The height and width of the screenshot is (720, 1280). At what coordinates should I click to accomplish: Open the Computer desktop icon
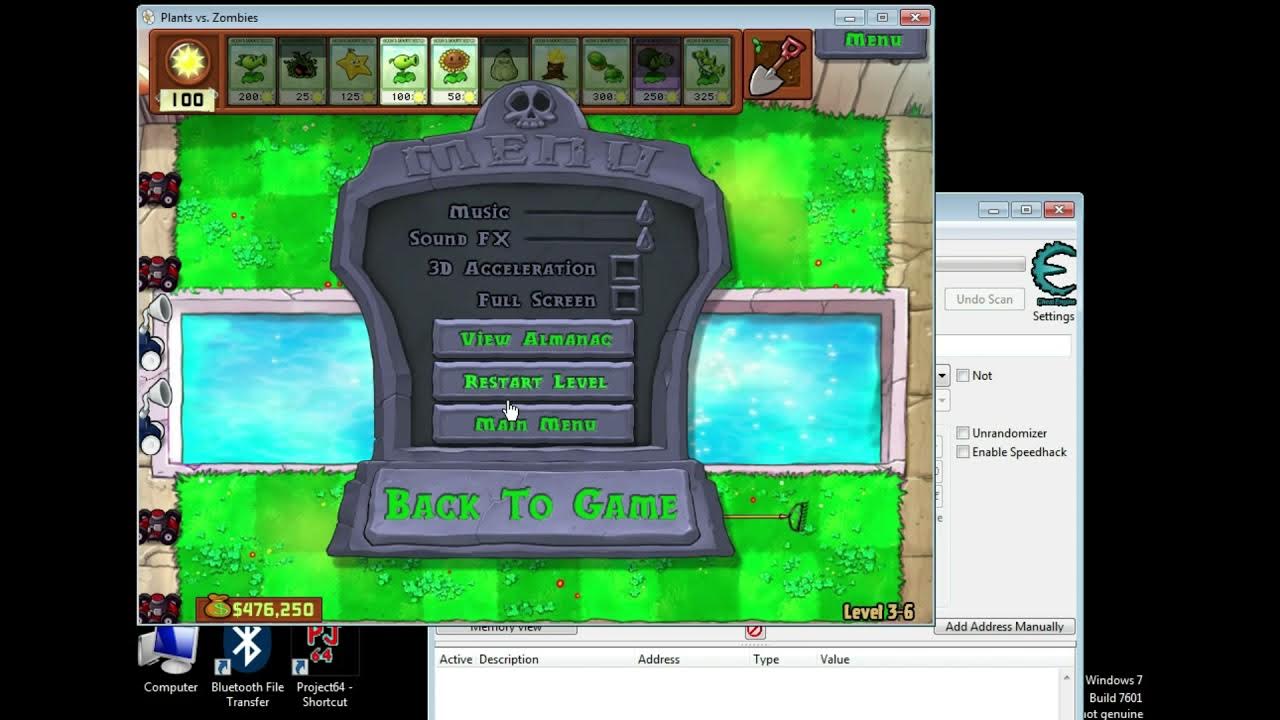(170, 660)
